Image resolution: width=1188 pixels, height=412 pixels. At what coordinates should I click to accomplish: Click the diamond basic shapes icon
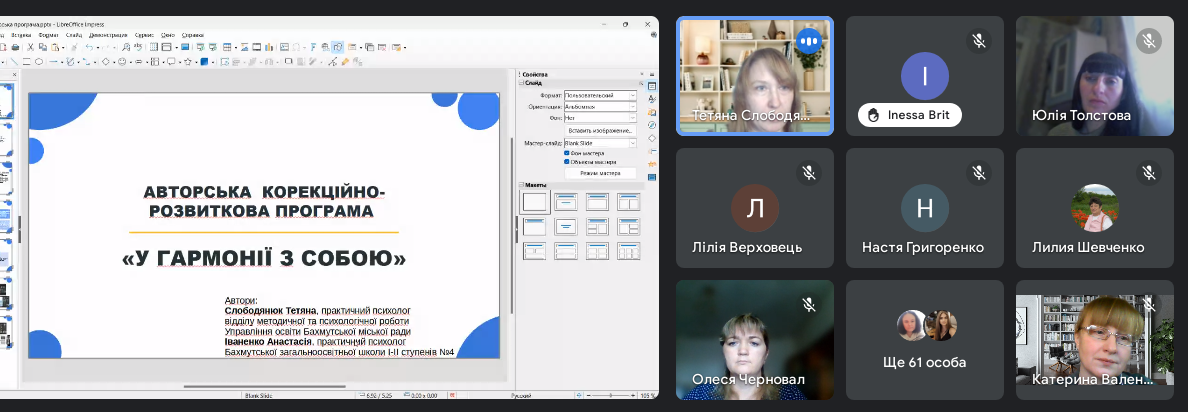105,61
